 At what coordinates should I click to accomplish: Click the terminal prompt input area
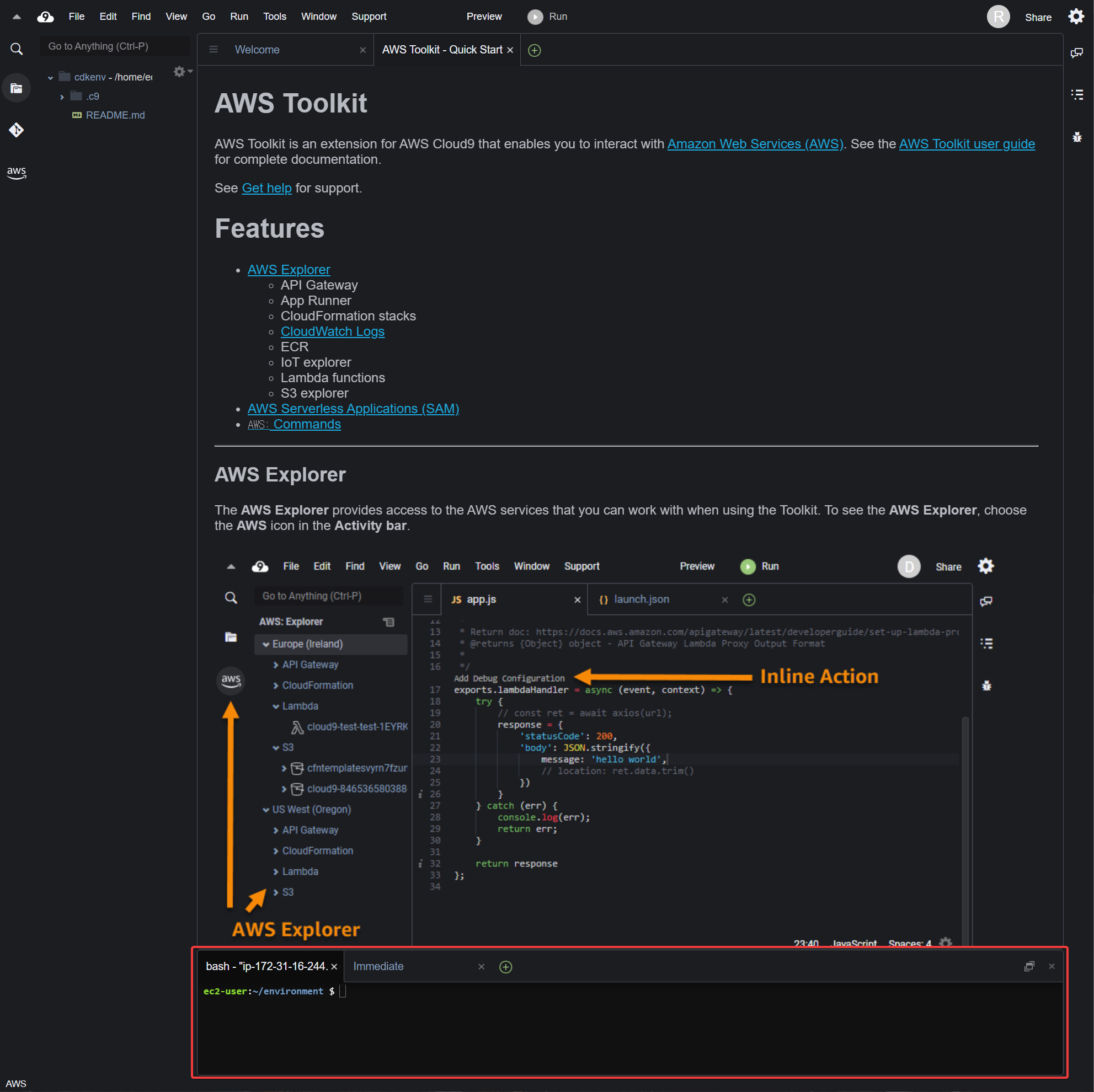point(628,1027)
